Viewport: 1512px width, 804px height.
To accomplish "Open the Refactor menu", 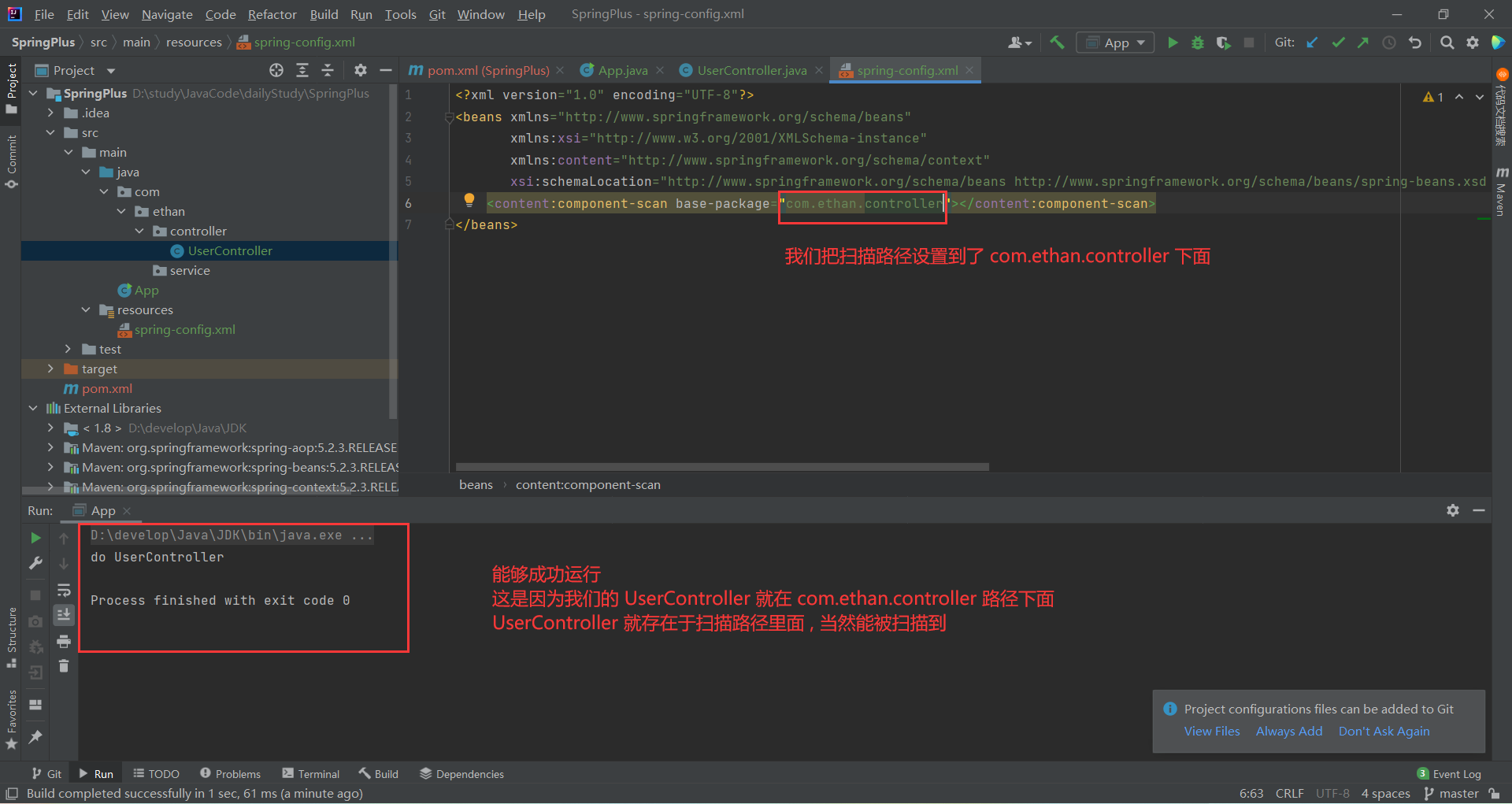I will click(x=272, y=14).
